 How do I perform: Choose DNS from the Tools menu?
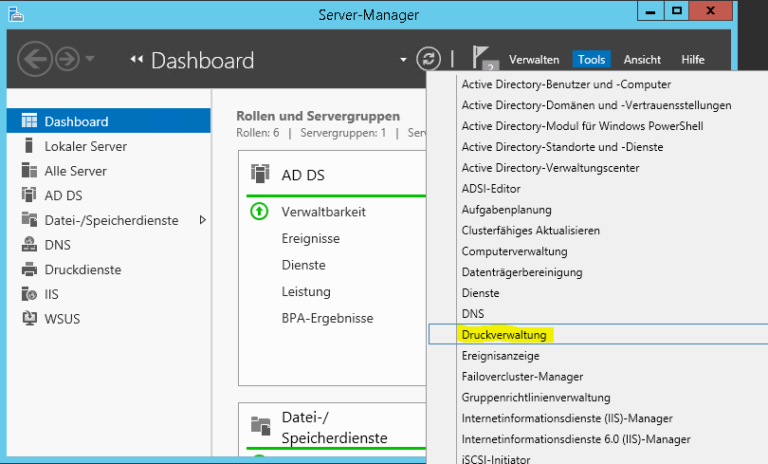pos(473,314)
